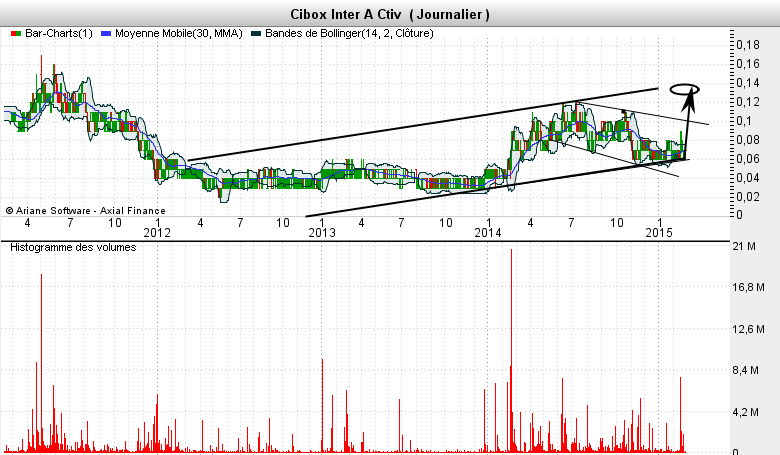Viewport: 780px width, 455px height.
Task: Click the tallest volume bar in early 2014
Action: 511,351
